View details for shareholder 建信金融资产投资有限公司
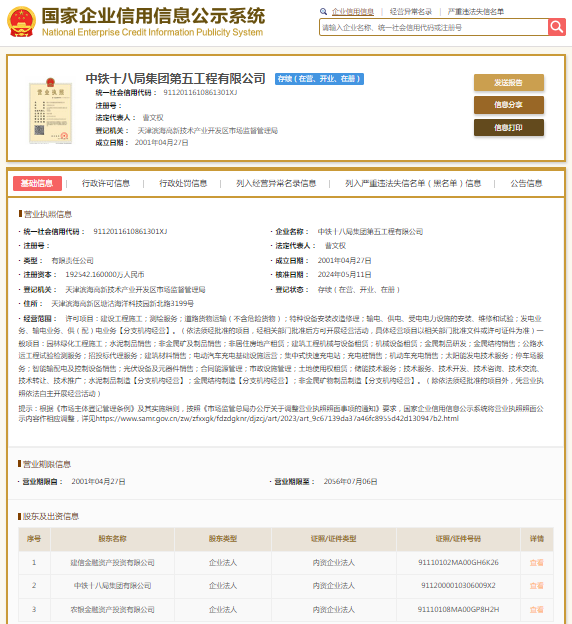Viewport: 572px width, 624px height. pyautogui.click(x=537, y=563)
